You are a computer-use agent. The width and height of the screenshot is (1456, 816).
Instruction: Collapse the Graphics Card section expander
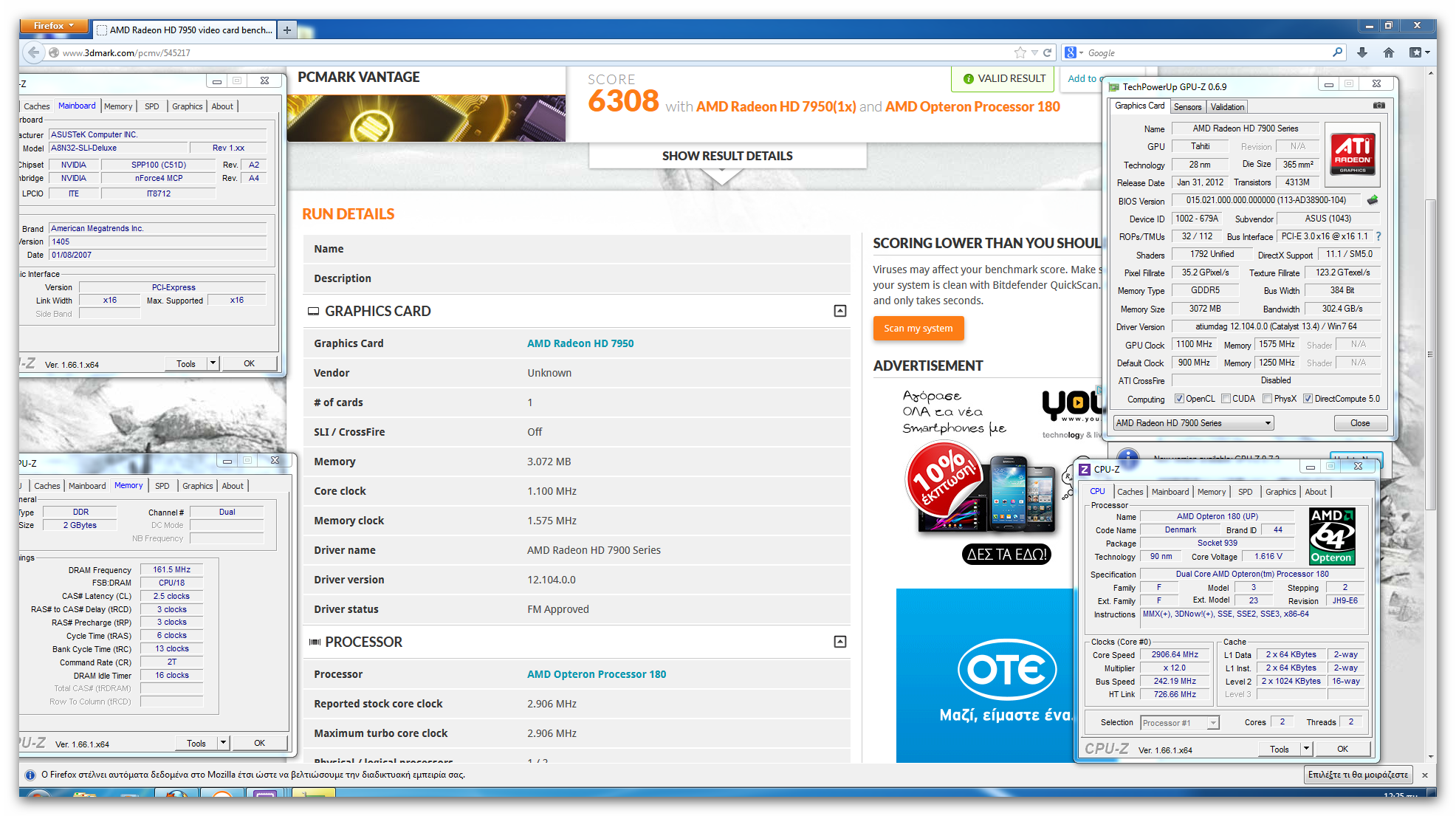point(840,311)
